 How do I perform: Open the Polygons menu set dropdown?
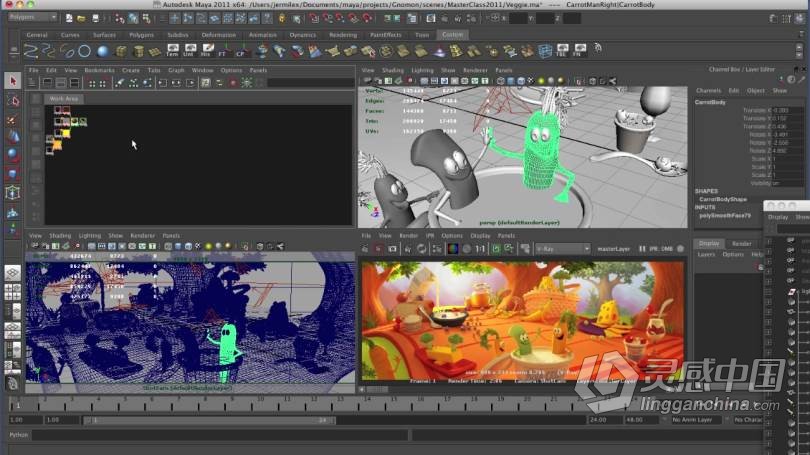click(32, 17)
